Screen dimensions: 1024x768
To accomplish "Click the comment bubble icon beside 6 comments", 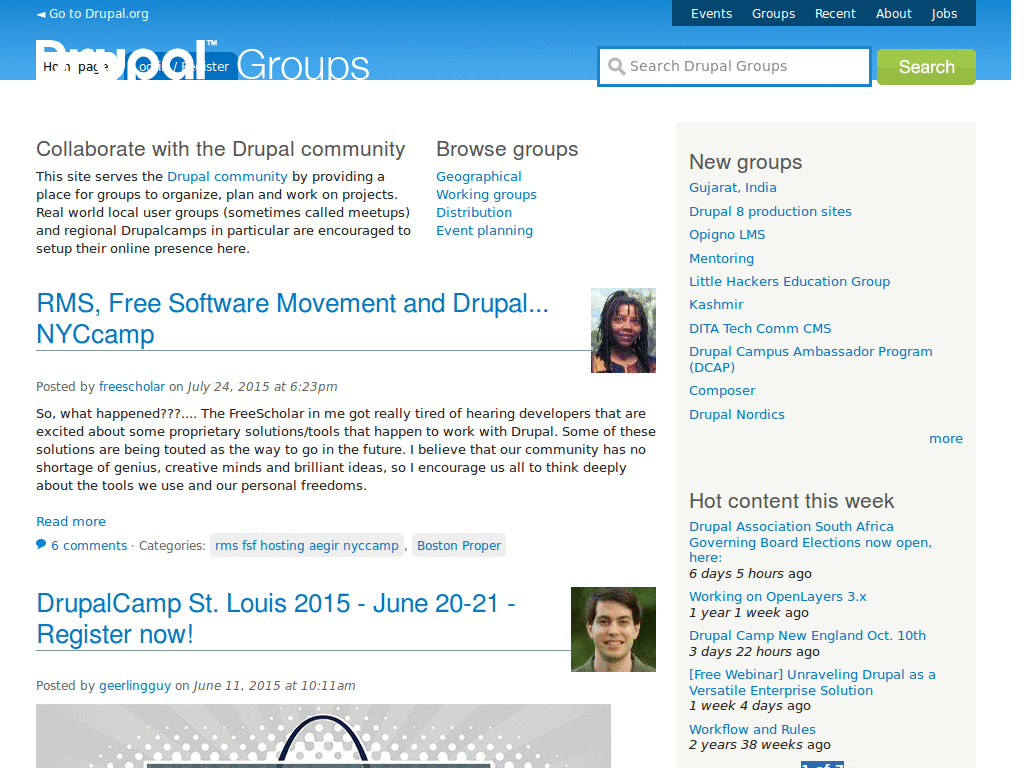I will coord(41,545).
